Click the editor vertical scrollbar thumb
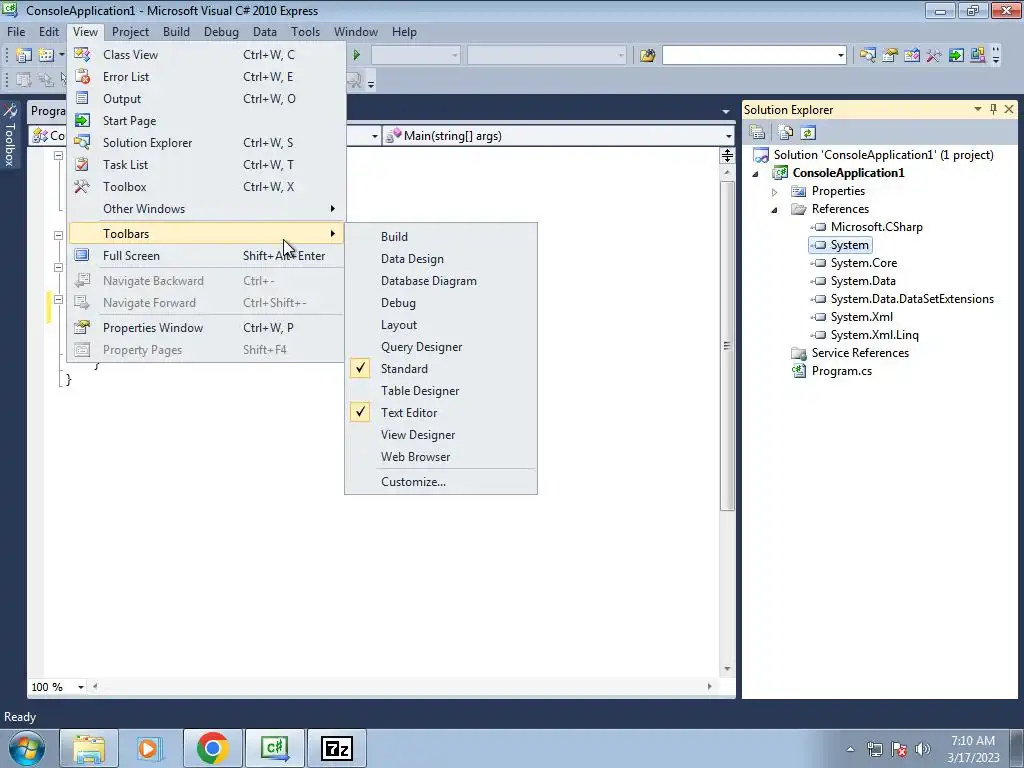 (x=727, y=346)
